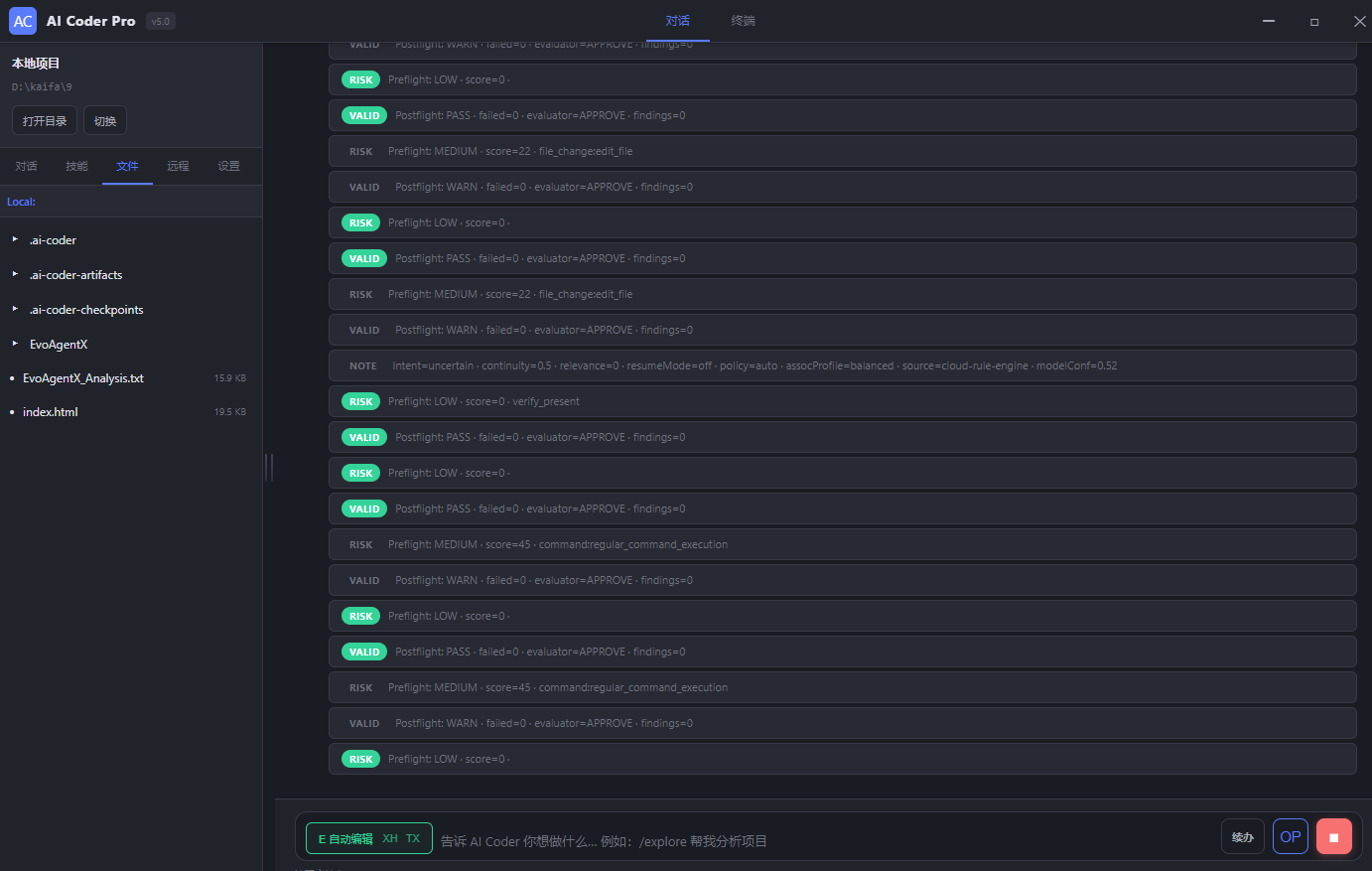The width and height of the screenshot is (1372, 871).
Task: Click the Local: label
Action: pos(21,202)
